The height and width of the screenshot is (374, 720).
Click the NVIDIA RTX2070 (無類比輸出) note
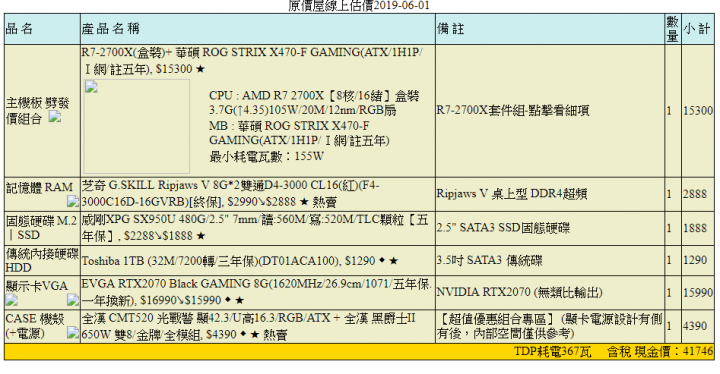coord(519,292)
